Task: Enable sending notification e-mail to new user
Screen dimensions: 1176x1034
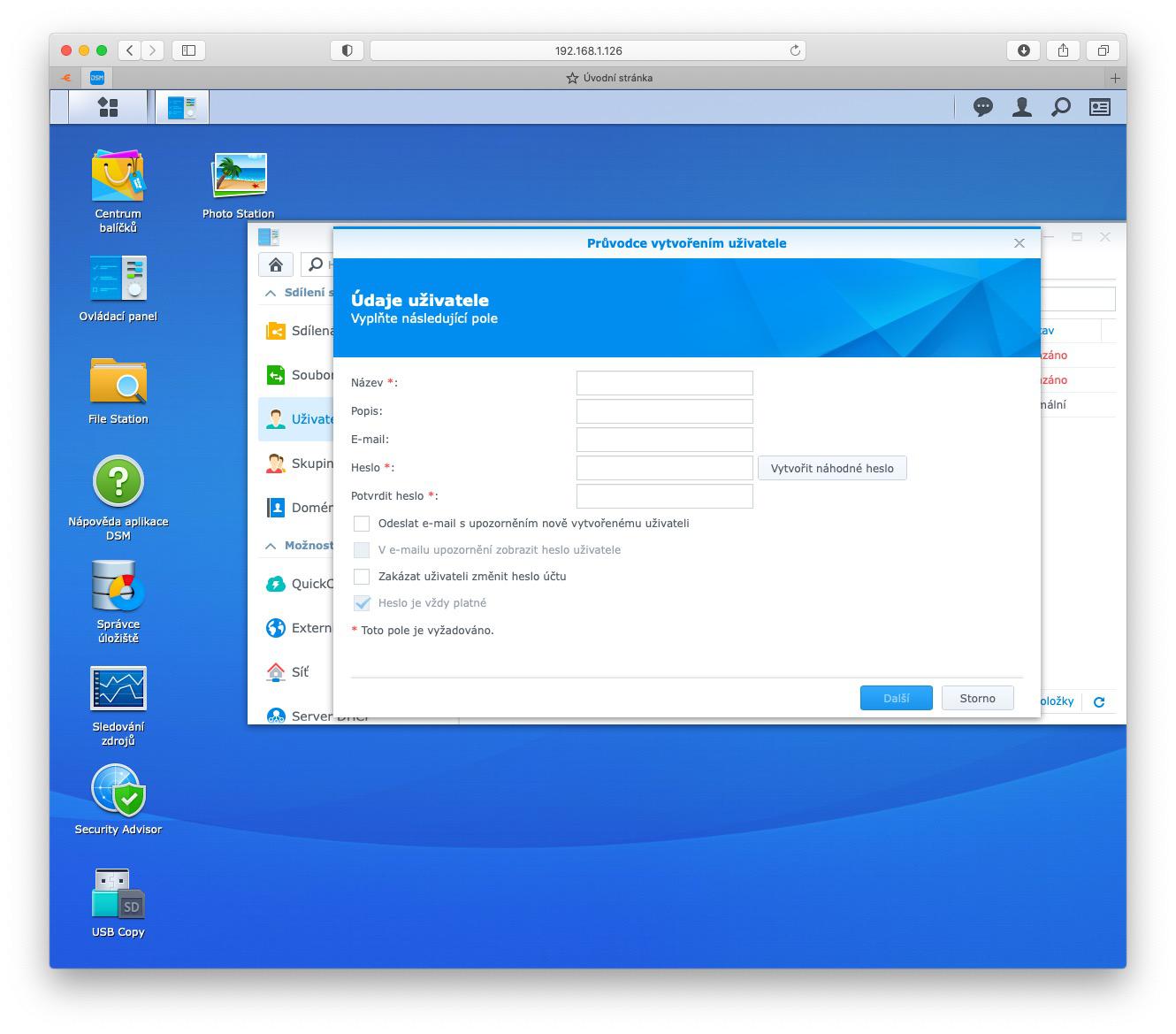Action: pos(362,524)
